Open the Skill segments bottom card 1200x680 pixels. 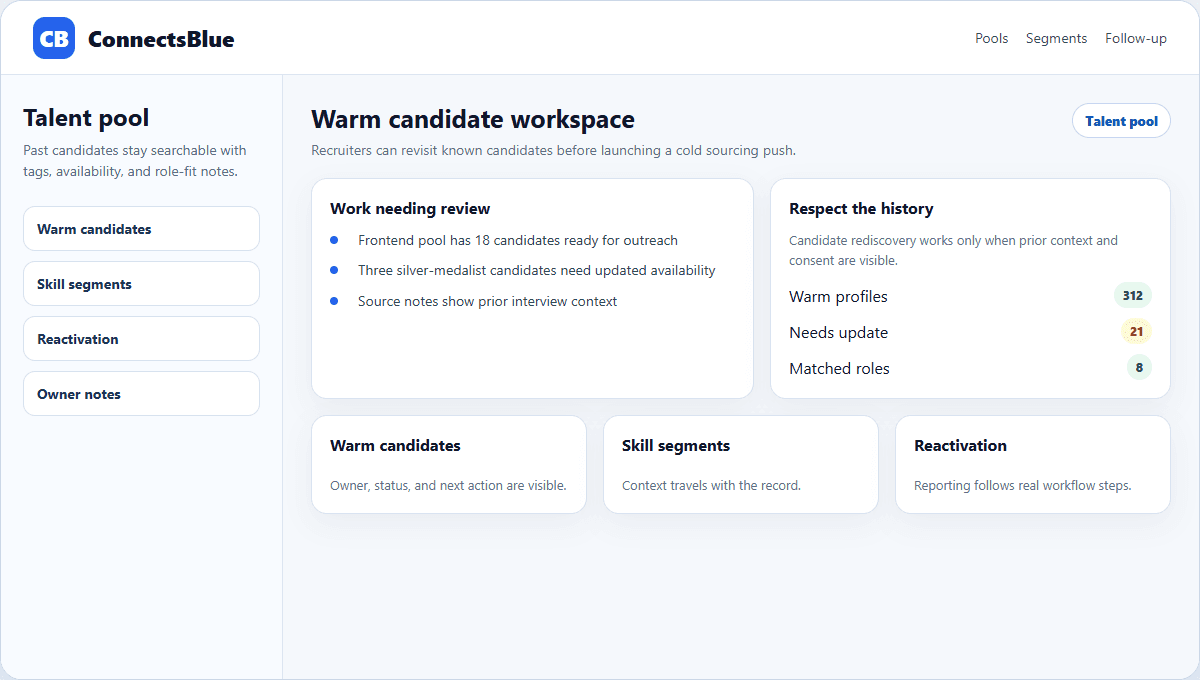point(741,465)
